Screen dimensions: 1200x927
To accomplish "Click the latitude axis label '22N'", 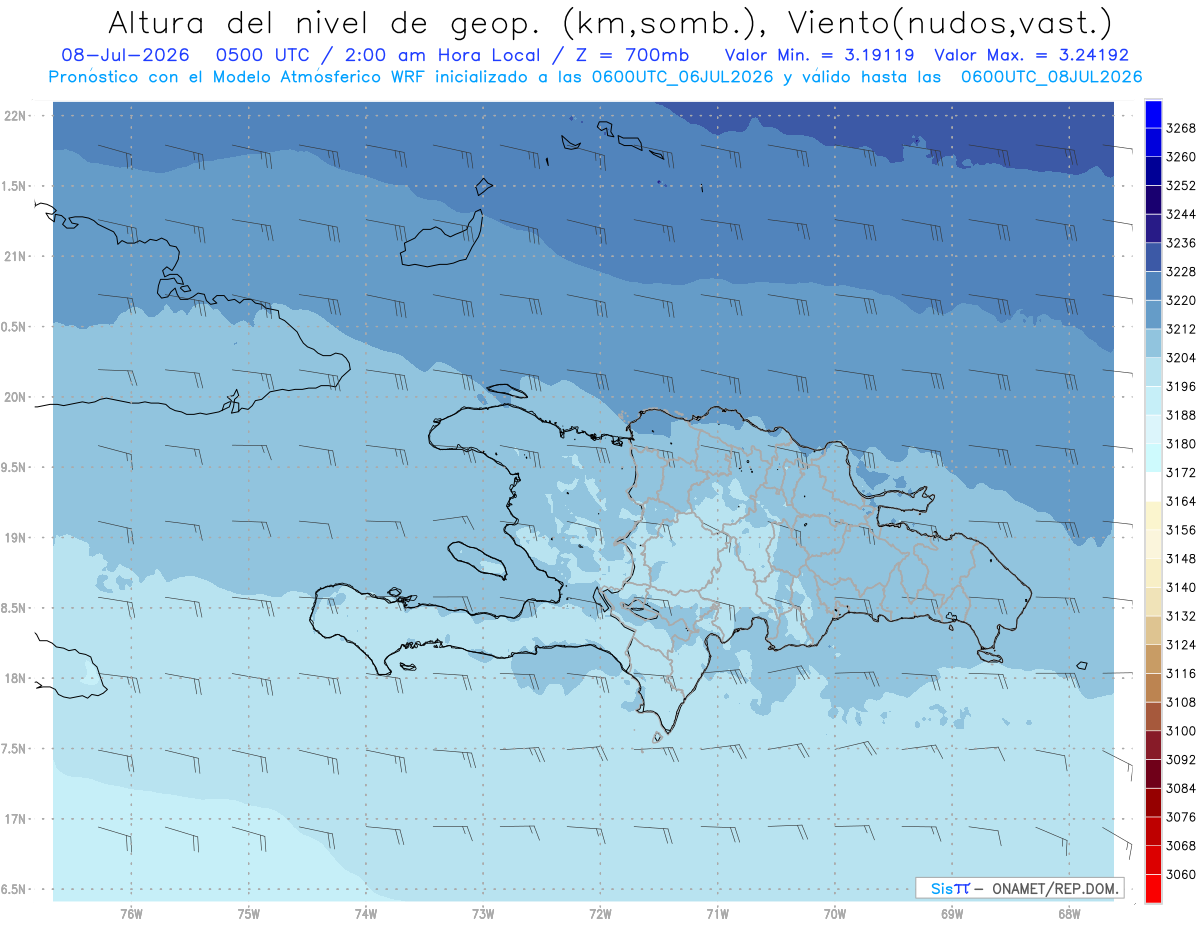I will pos(16,116).
